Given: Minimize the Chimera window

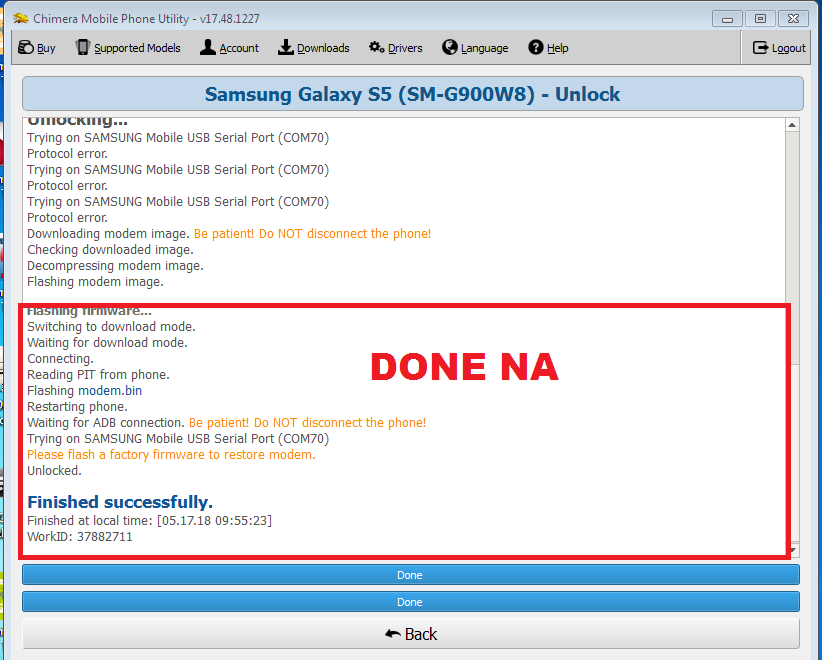Looking at the screenshot, I should pyautogui.click(x=727, y=19).
